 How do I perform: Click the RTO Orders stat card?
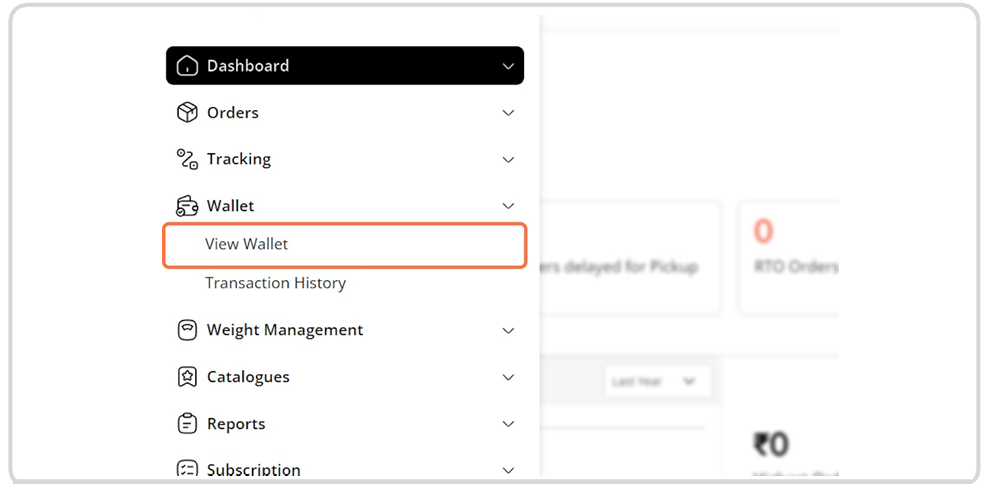tap(790, 257)
